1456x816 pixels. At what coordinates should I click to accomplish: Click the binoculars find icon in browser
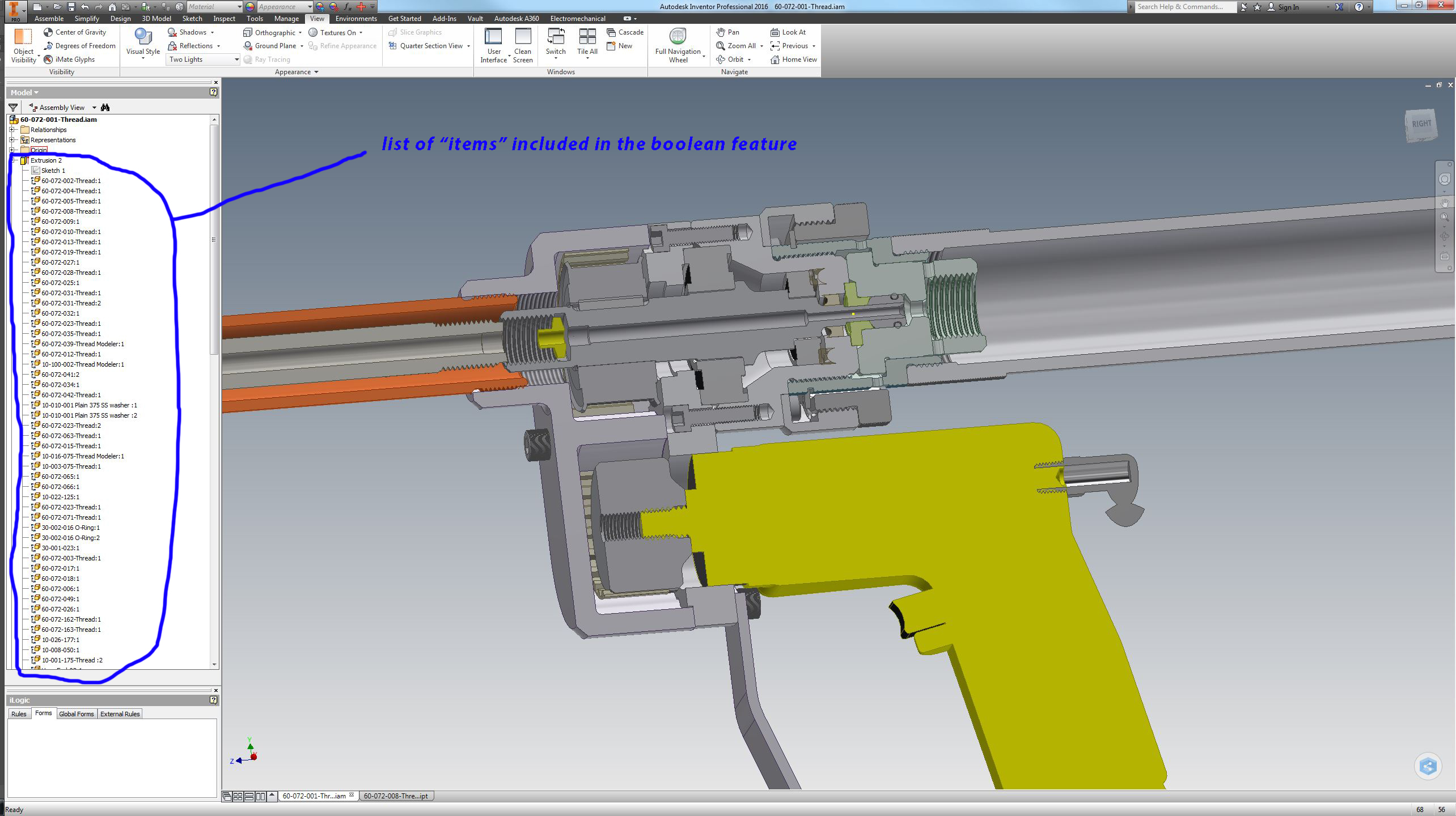(105, 108)
